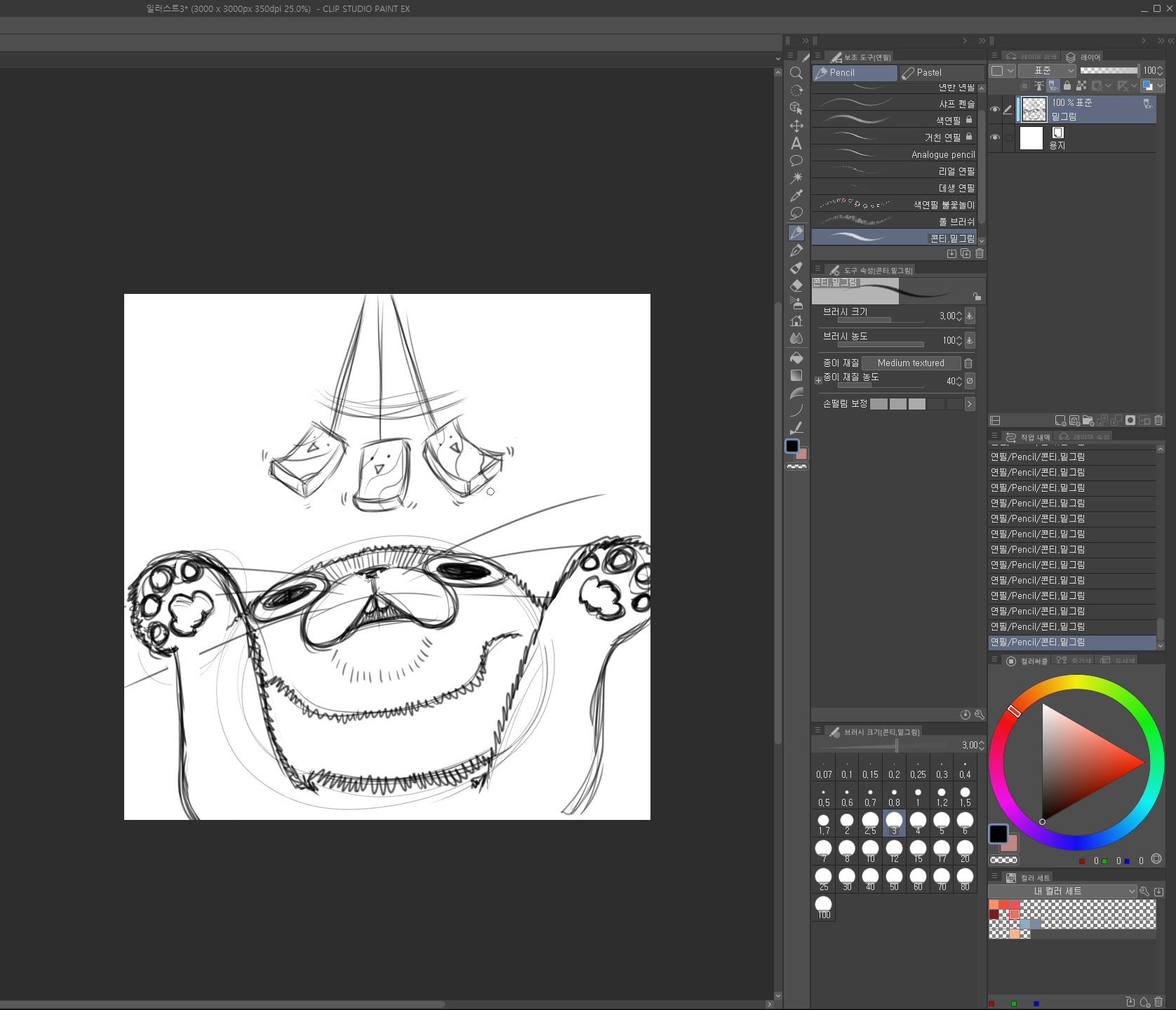Delete sub tool trash icon
The width and height of the screenshot is (1176, 1010).
click(980, 253)
